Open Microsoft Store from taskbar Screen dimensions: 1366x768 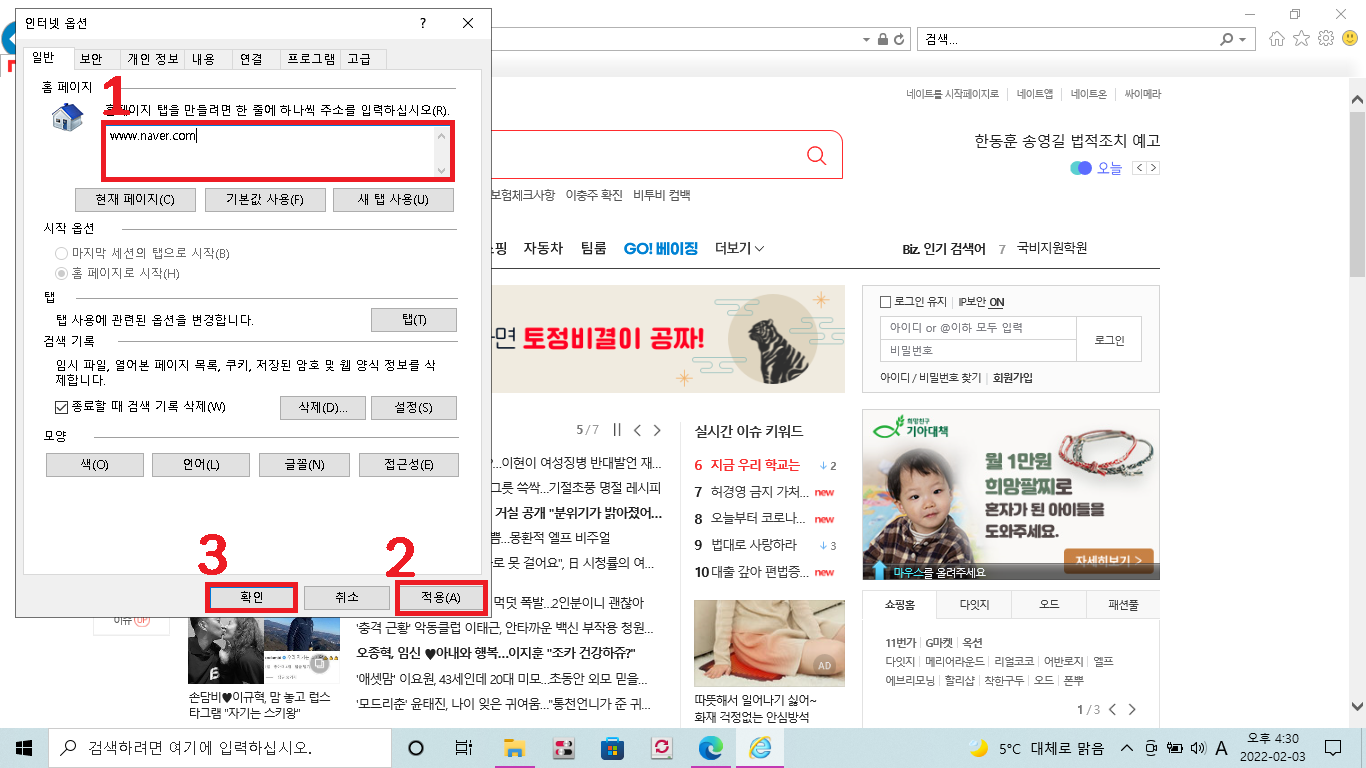coord(612,747)
